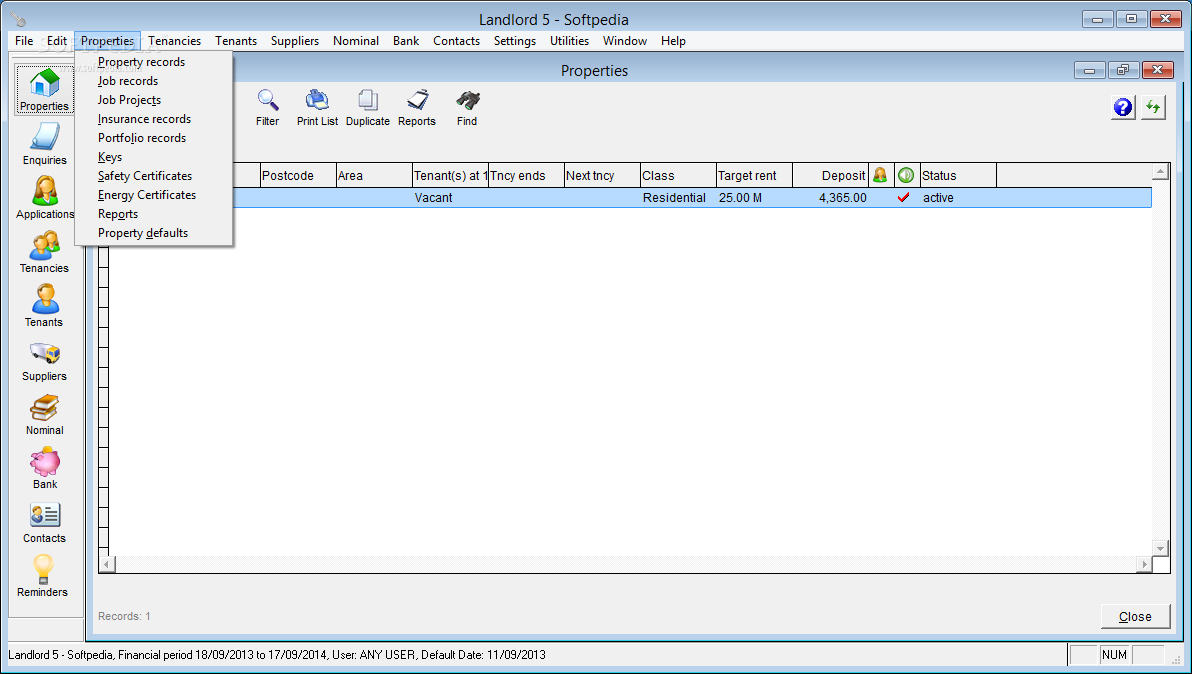Click the green refresh arrows icon

coord(1153,108)
